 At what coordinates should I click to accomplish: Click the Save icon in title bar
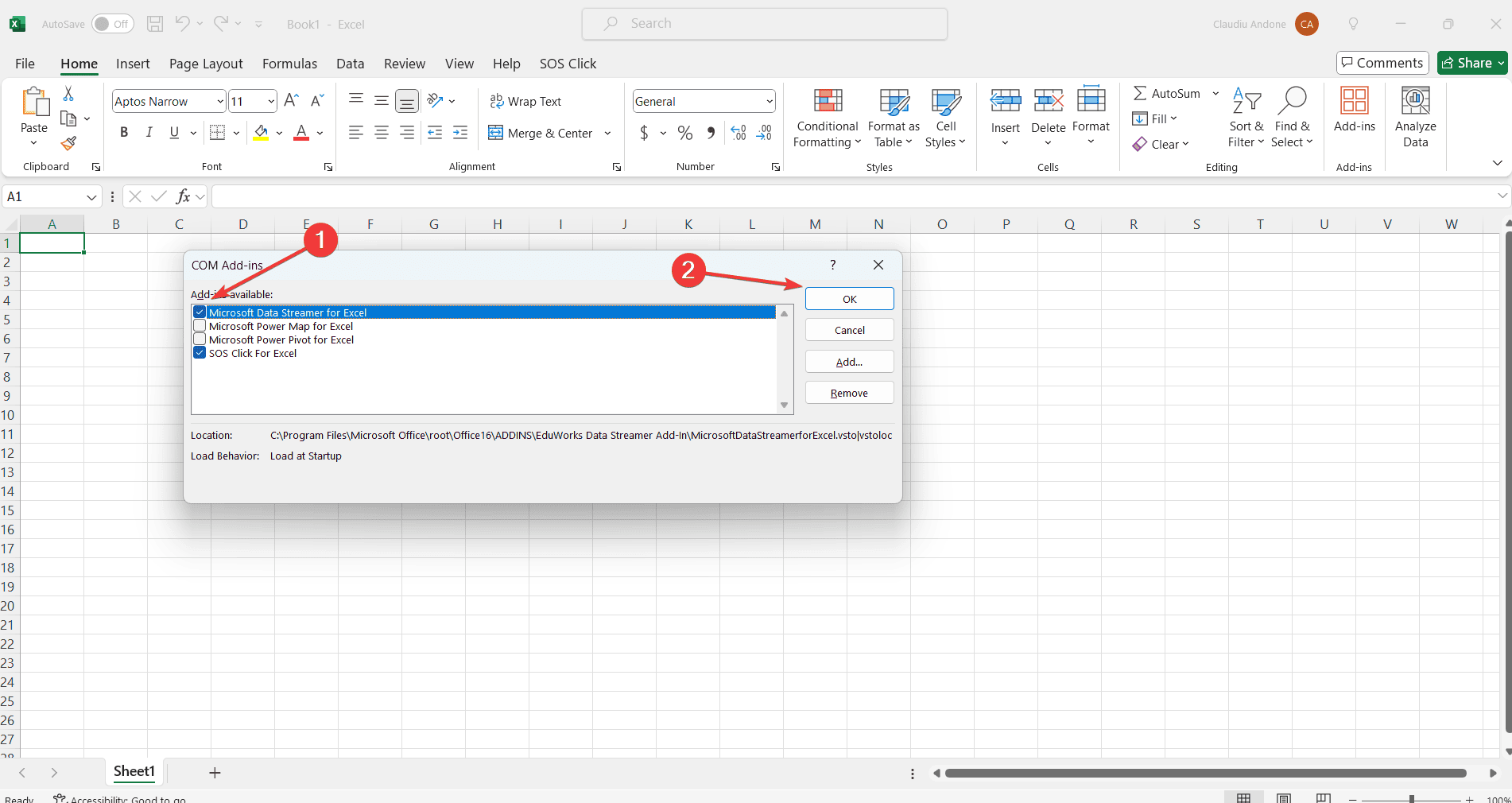point(155,24)
